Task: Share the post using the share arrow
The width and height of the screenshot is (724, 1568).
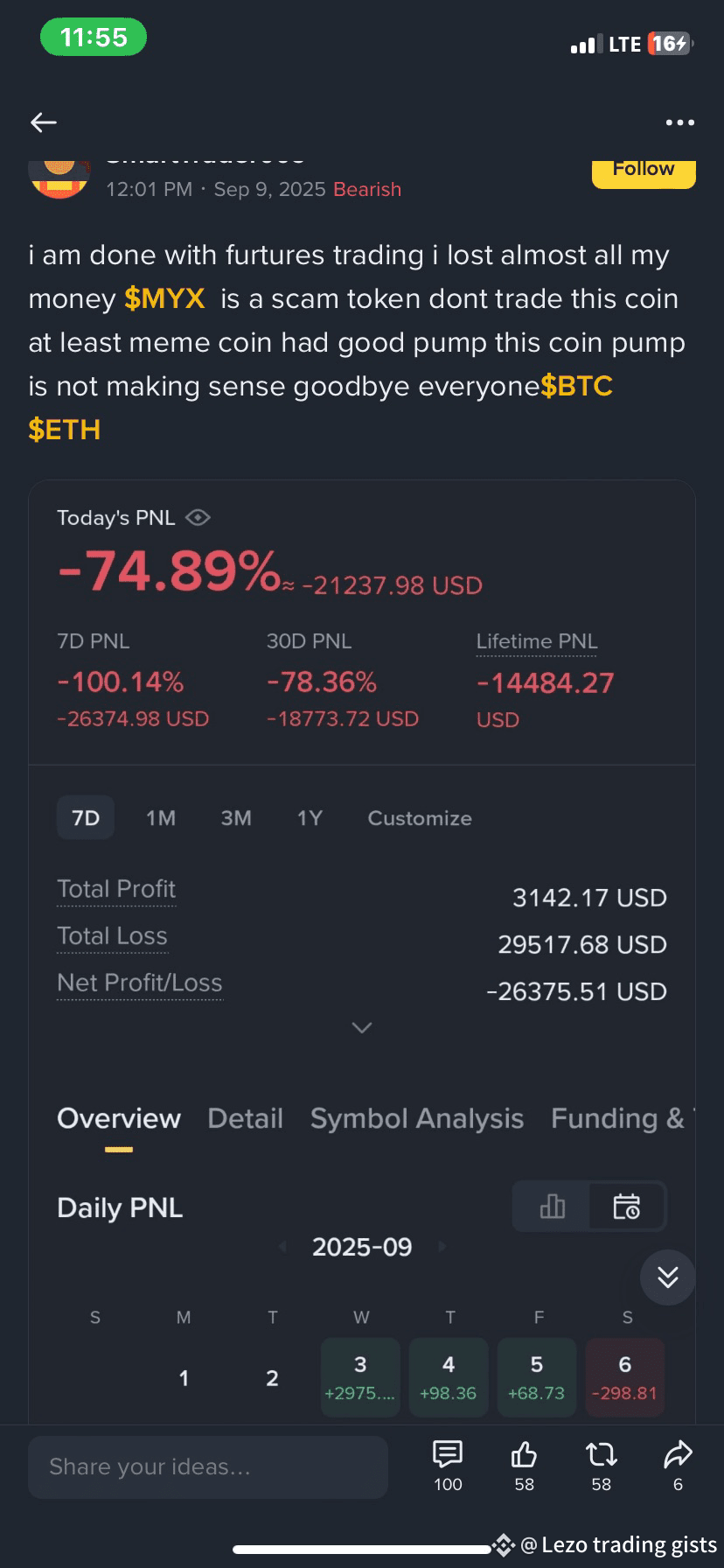Action: (678, 1454)
